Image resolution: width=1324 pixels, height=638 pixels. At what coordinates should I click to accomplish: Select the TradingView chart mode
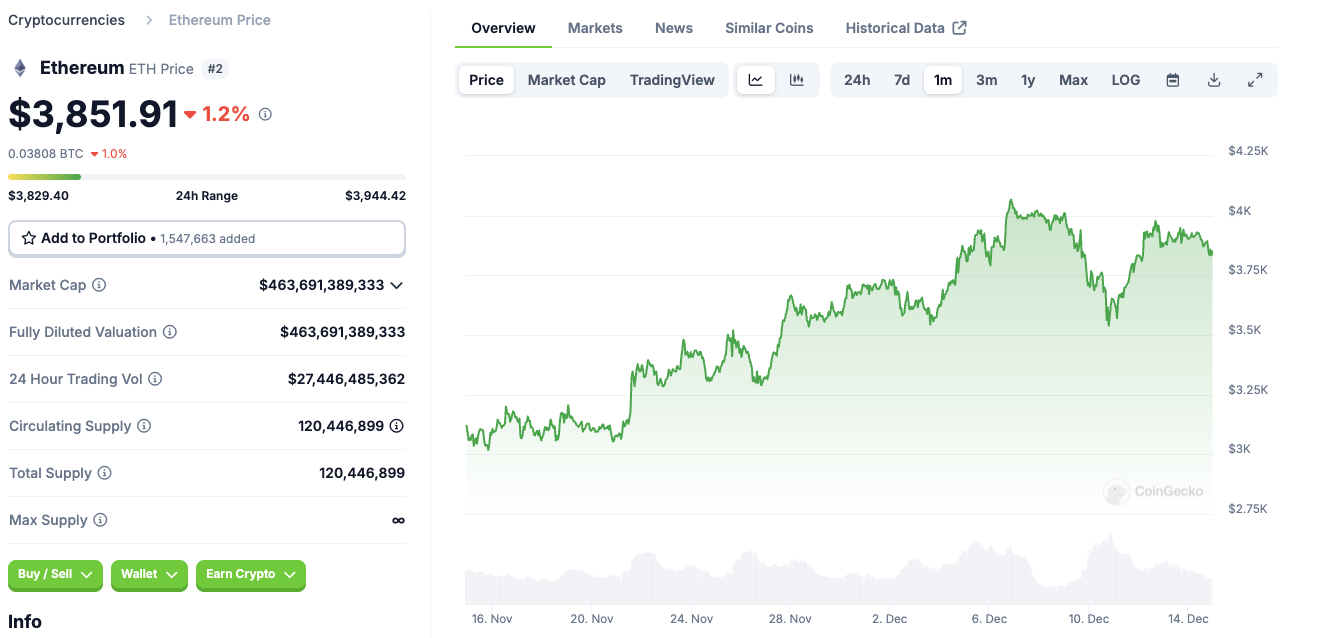pyautogui.click(x=672, y=80)
